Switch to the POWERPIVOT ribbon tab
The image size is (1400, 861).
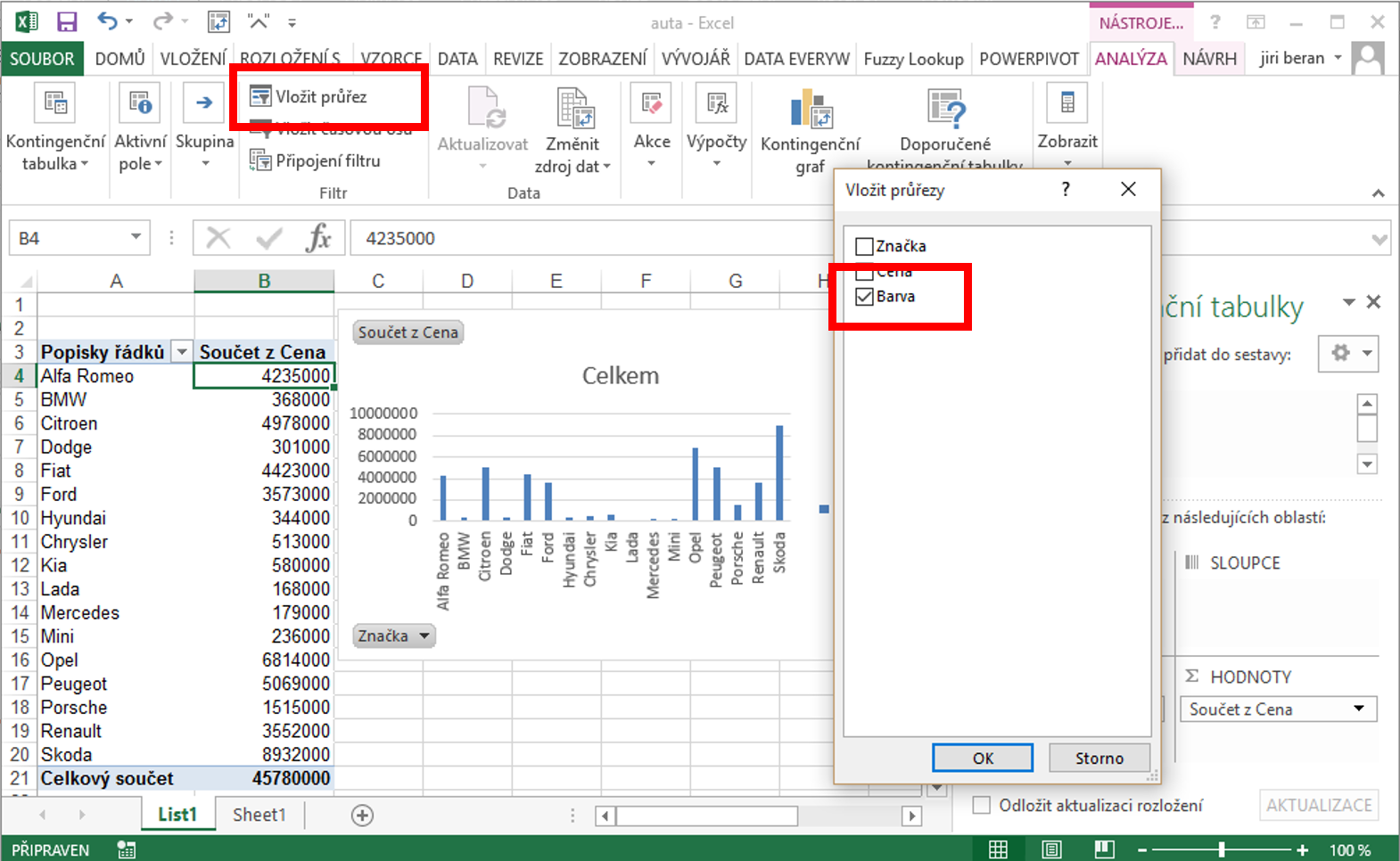pyautogui.click(x=1029, y=59)
